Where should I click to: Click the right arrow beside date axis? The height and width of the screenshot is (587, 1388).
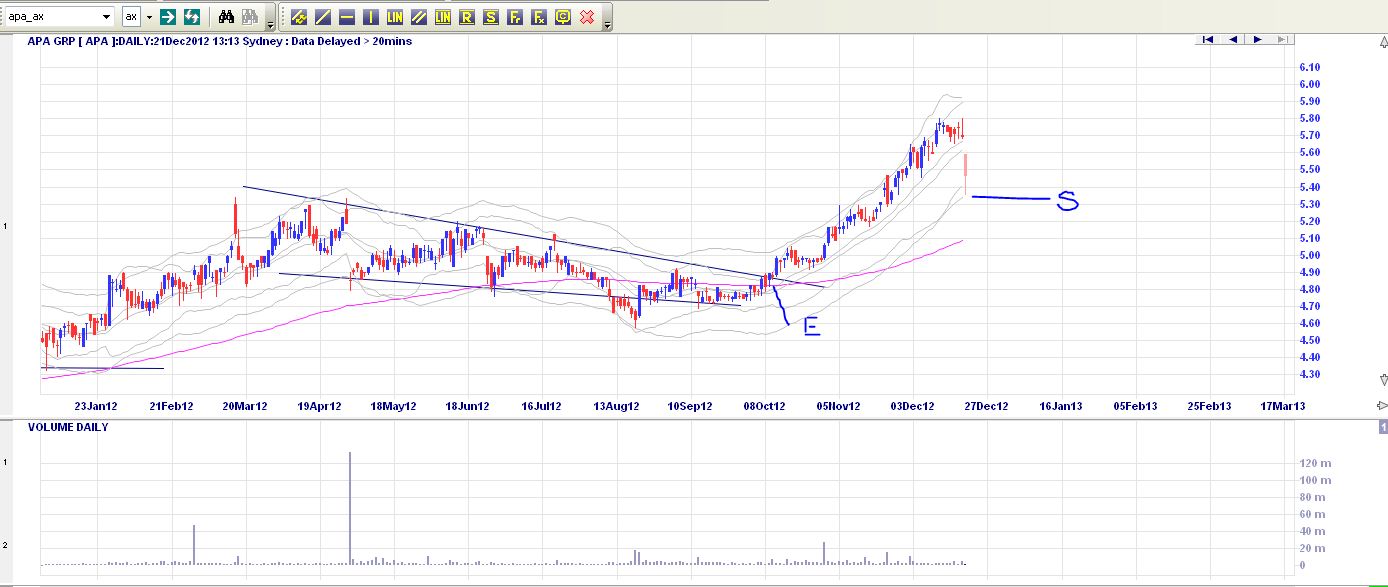pyautogui.click(x=1382, y=406)
